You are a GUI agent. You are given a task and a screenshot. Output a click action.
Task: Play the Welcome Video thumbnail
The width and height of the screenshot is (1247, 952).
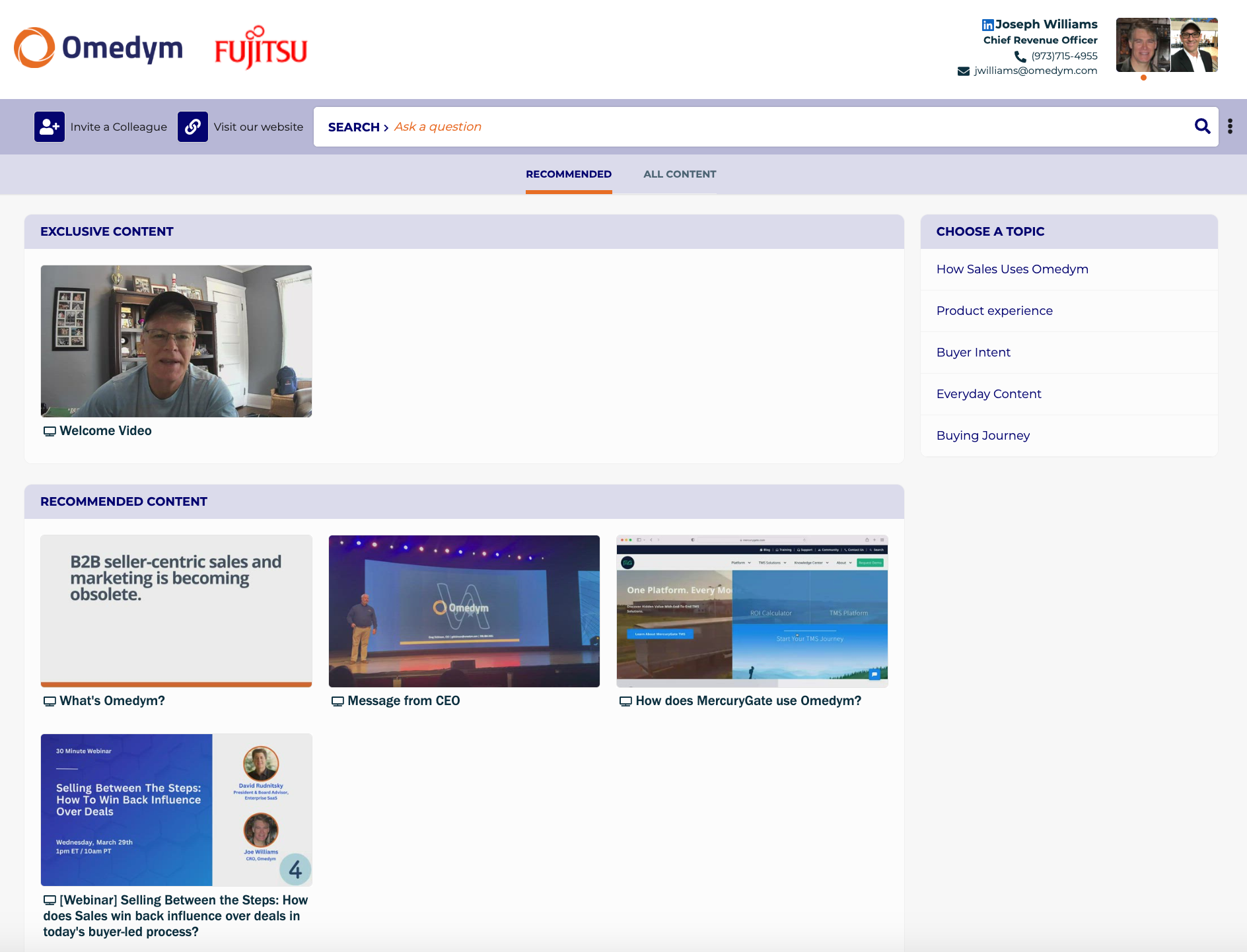coord(176,341)
